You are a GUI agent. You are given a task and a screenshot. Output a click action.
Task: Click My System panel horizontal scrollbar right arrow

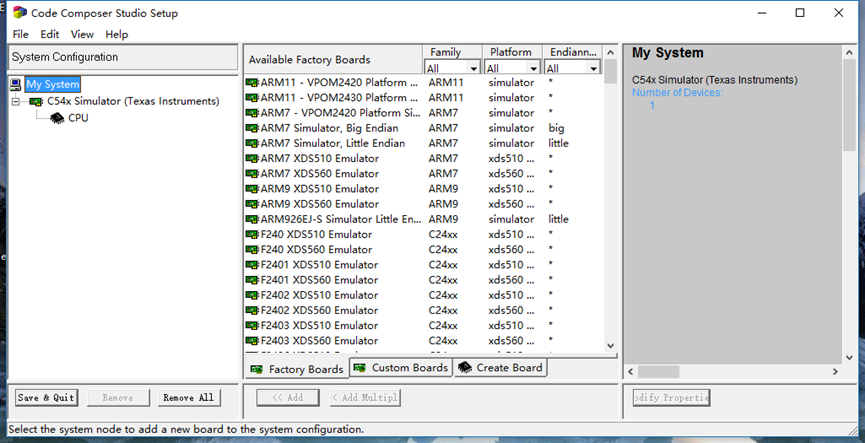[x=835, y=372]
